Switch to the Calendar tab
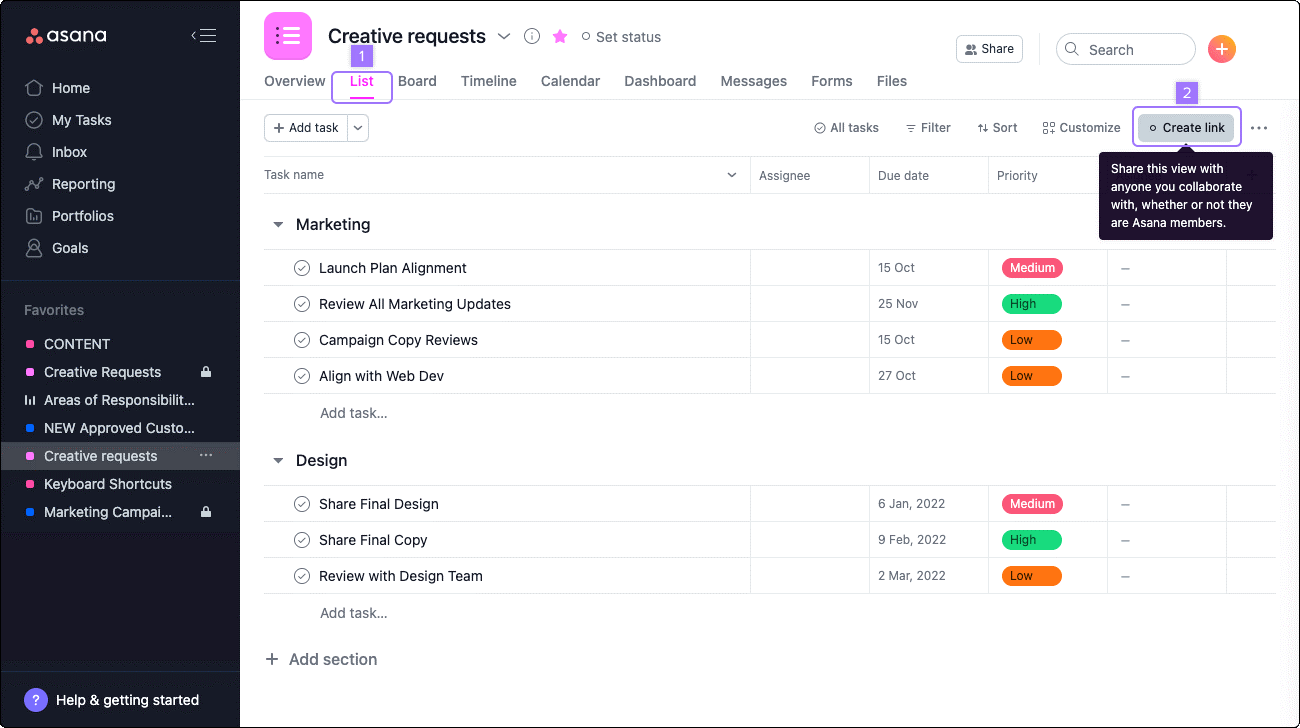This screenshot has height=728, width=1300. click(571, 81)
